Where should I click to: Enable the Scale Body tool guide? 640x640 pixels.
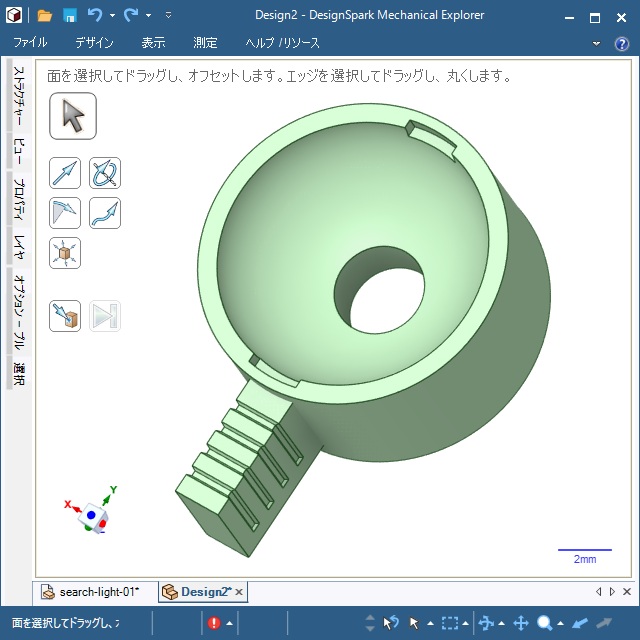pyautogui.click(x=65, y=252)
